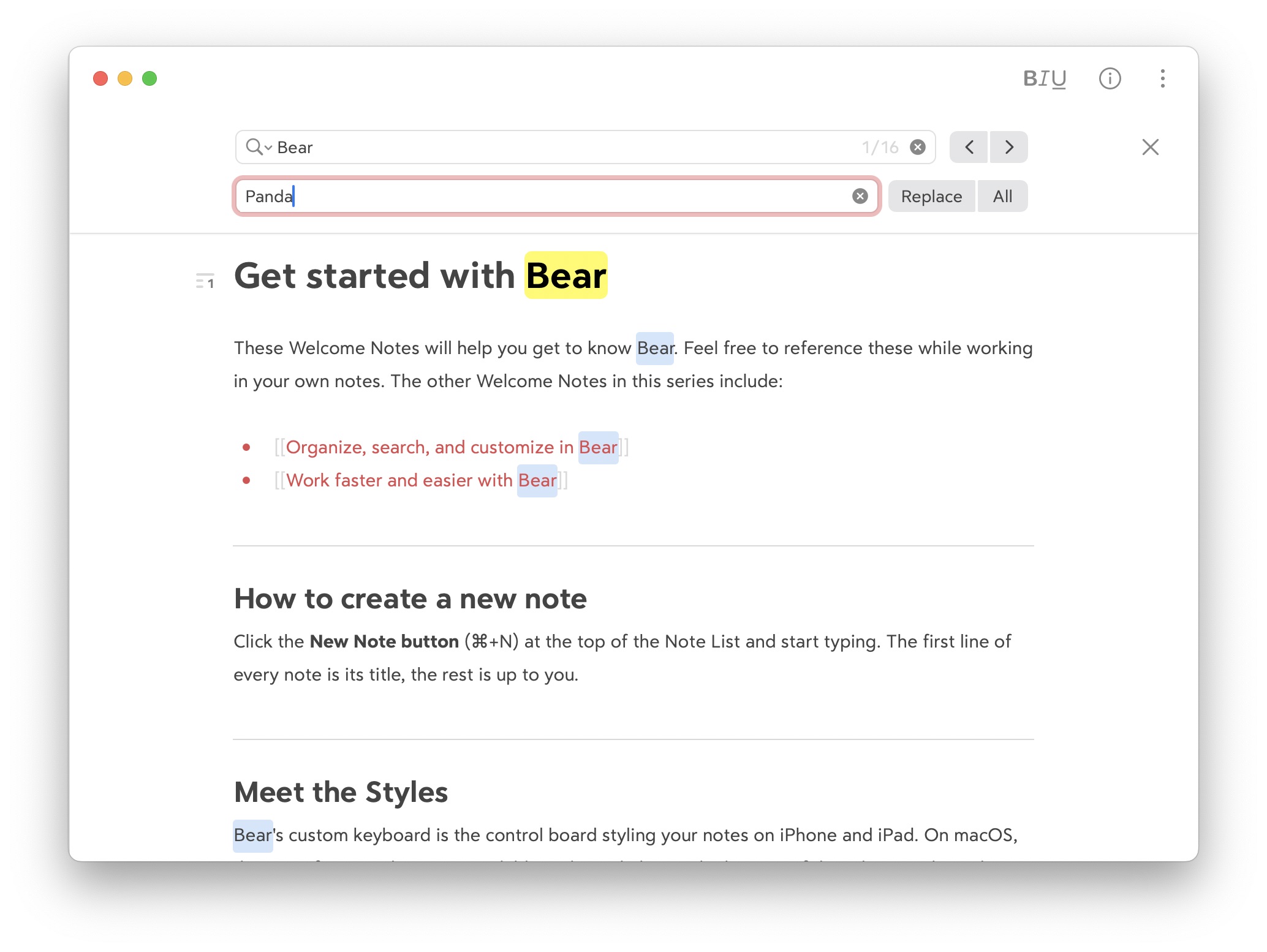The height and width of the screenshot is (952, 1267).
Task: Close the find and replace bar
Action: 1150,147
